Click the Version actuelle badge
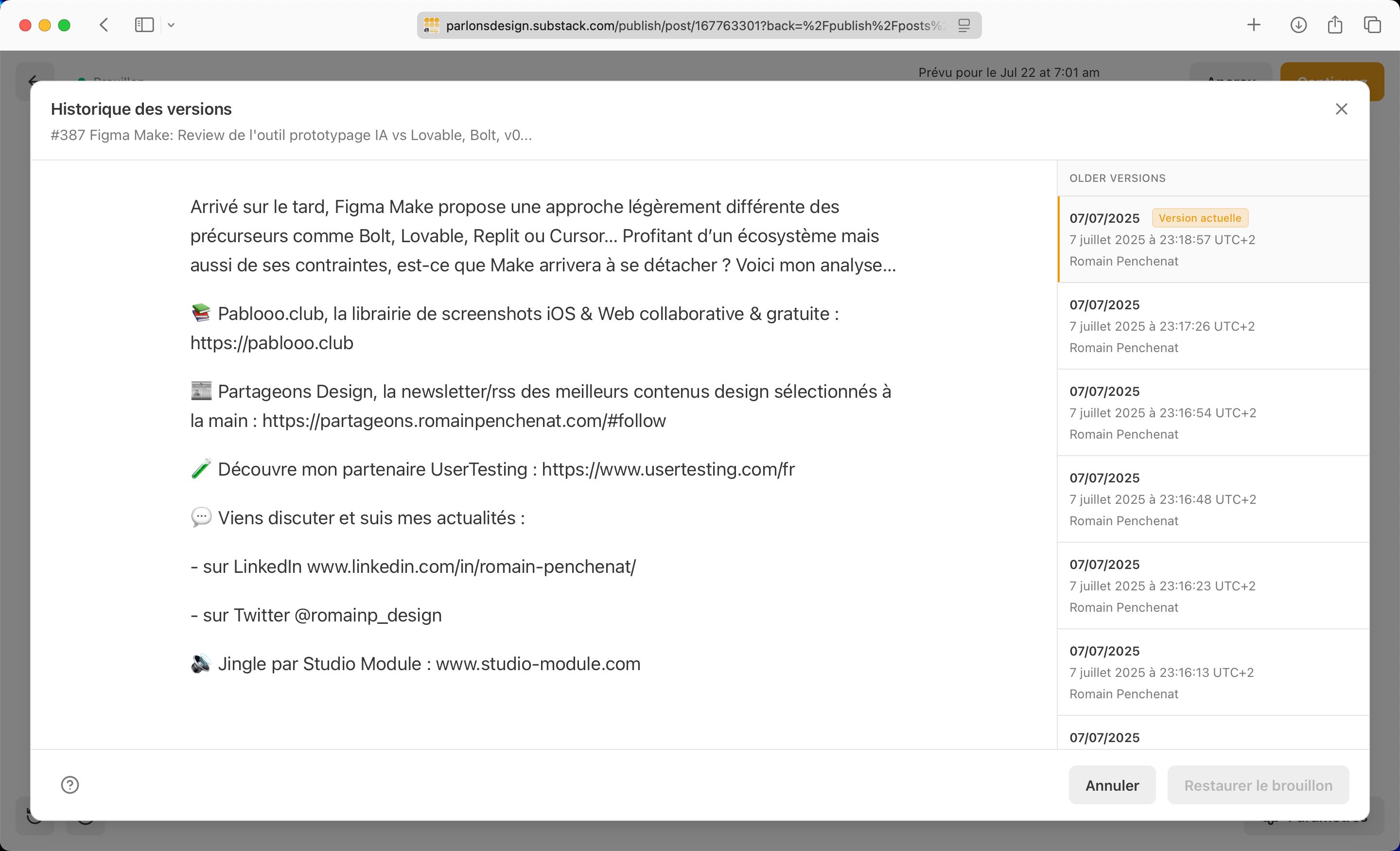The width and height of the screenshot is (1400, 851). pyautogui.click(x=1199, y=218)
